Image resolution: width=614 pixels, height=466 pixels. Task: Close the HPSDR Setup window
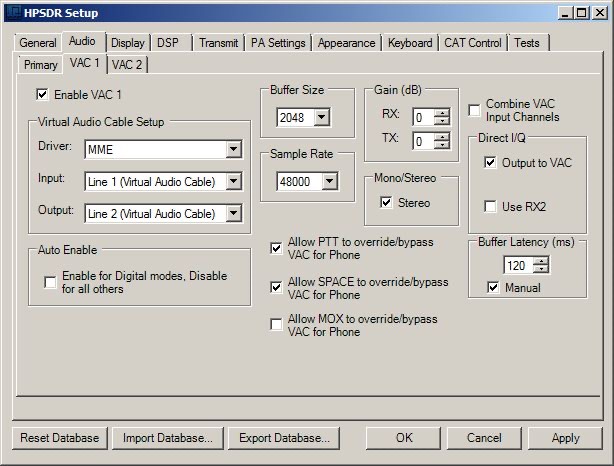[x=600, y=13]
